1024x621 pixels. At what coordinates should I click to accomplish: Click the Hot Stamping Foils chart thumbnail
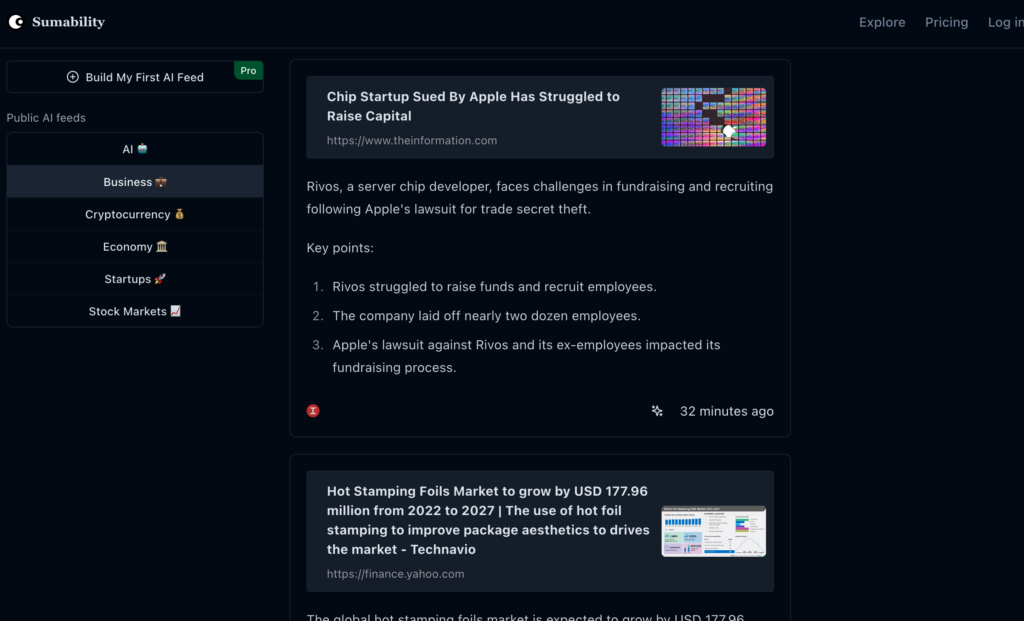(713, 531)
